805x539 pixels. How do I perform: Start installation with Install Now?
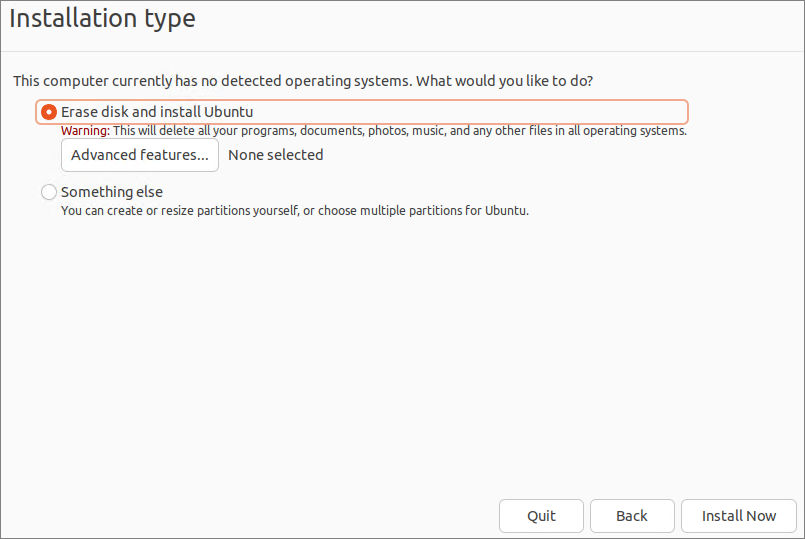pyautogui.click(x=739, y=516)
